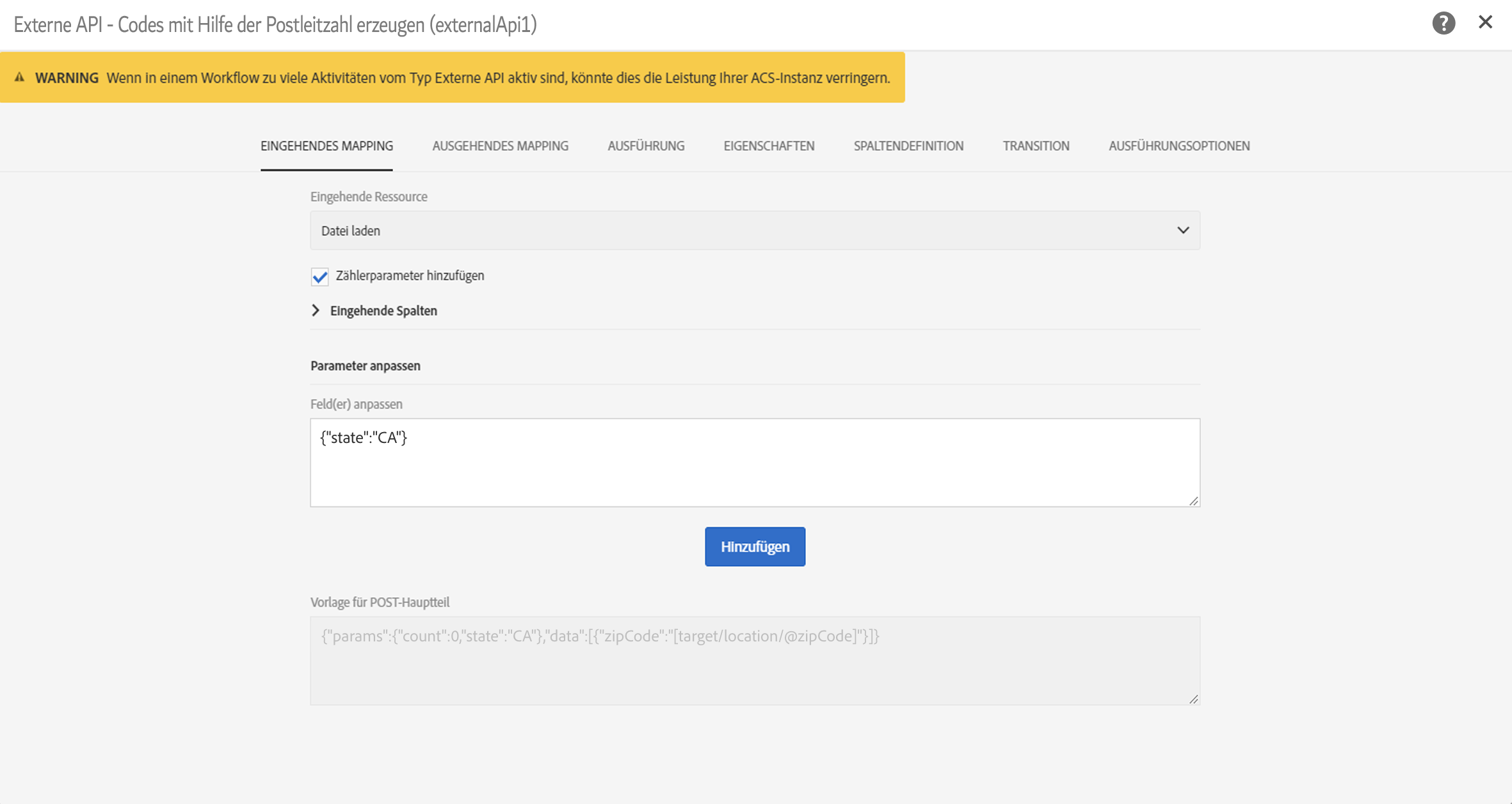This screenshot has width=1512, height=804.
Task: Click the resize handle of POST-Hauptteil template field
Action: click(x=1193, y=700)
